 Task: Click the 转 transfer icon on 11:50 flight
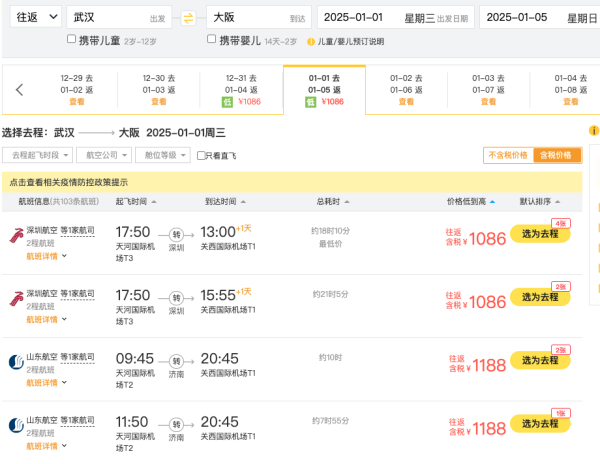176,424
